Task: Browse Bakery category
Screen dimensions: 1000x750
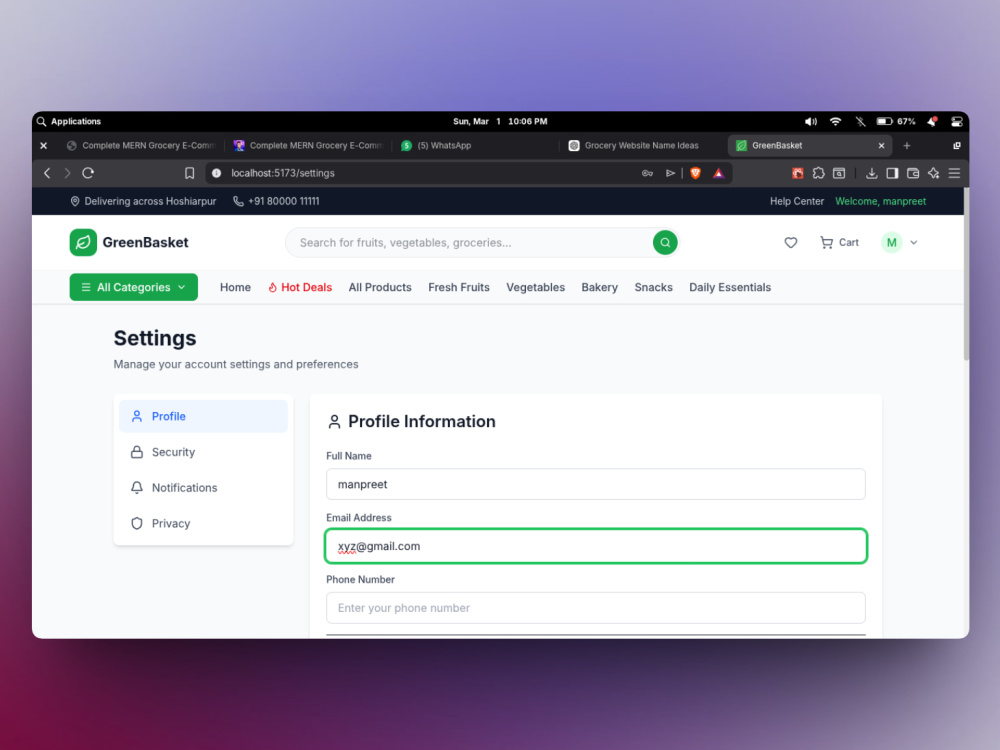Action: point(599,287)
